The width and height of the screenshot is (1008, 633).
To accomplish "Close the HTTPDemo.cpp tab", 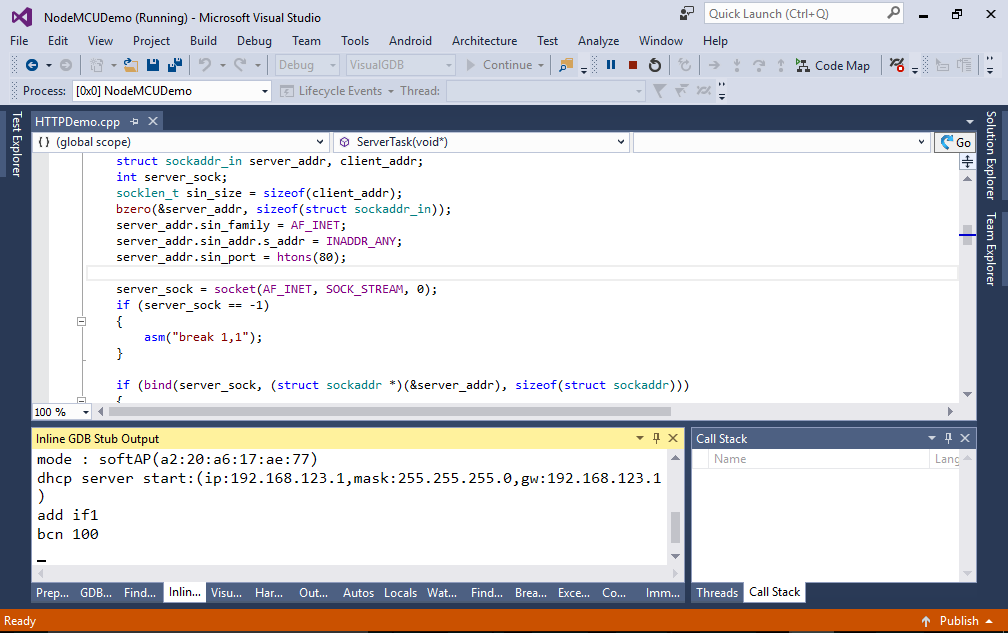I will [153, 121].
